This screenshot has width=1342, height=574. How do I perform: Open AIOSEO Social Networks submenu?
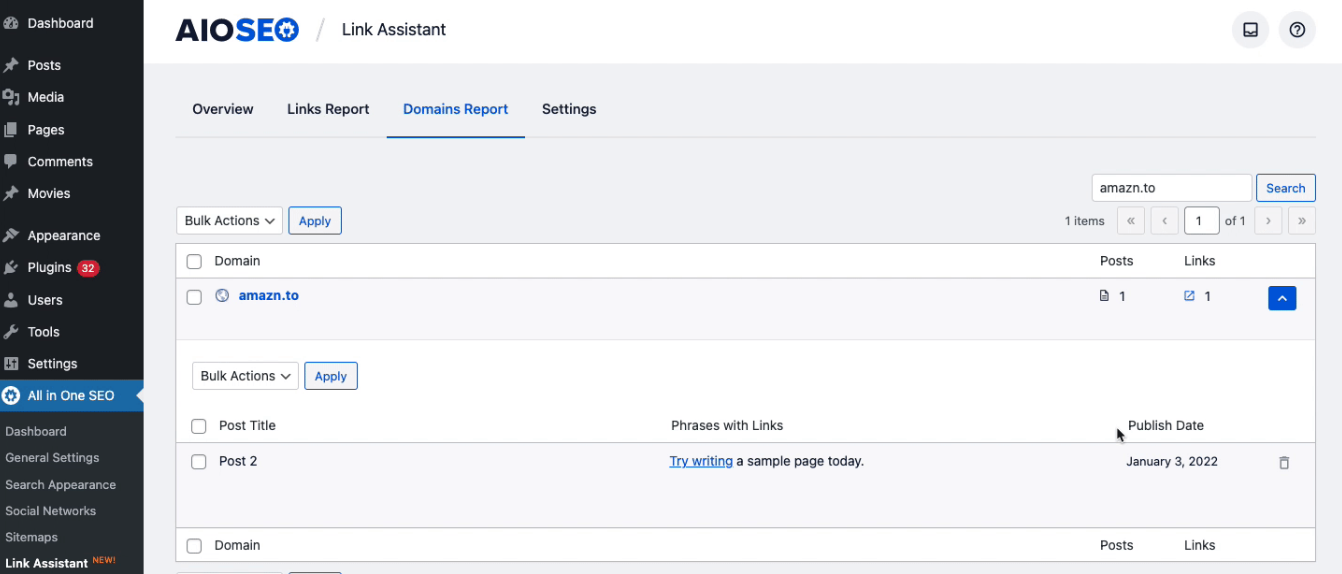50,511
